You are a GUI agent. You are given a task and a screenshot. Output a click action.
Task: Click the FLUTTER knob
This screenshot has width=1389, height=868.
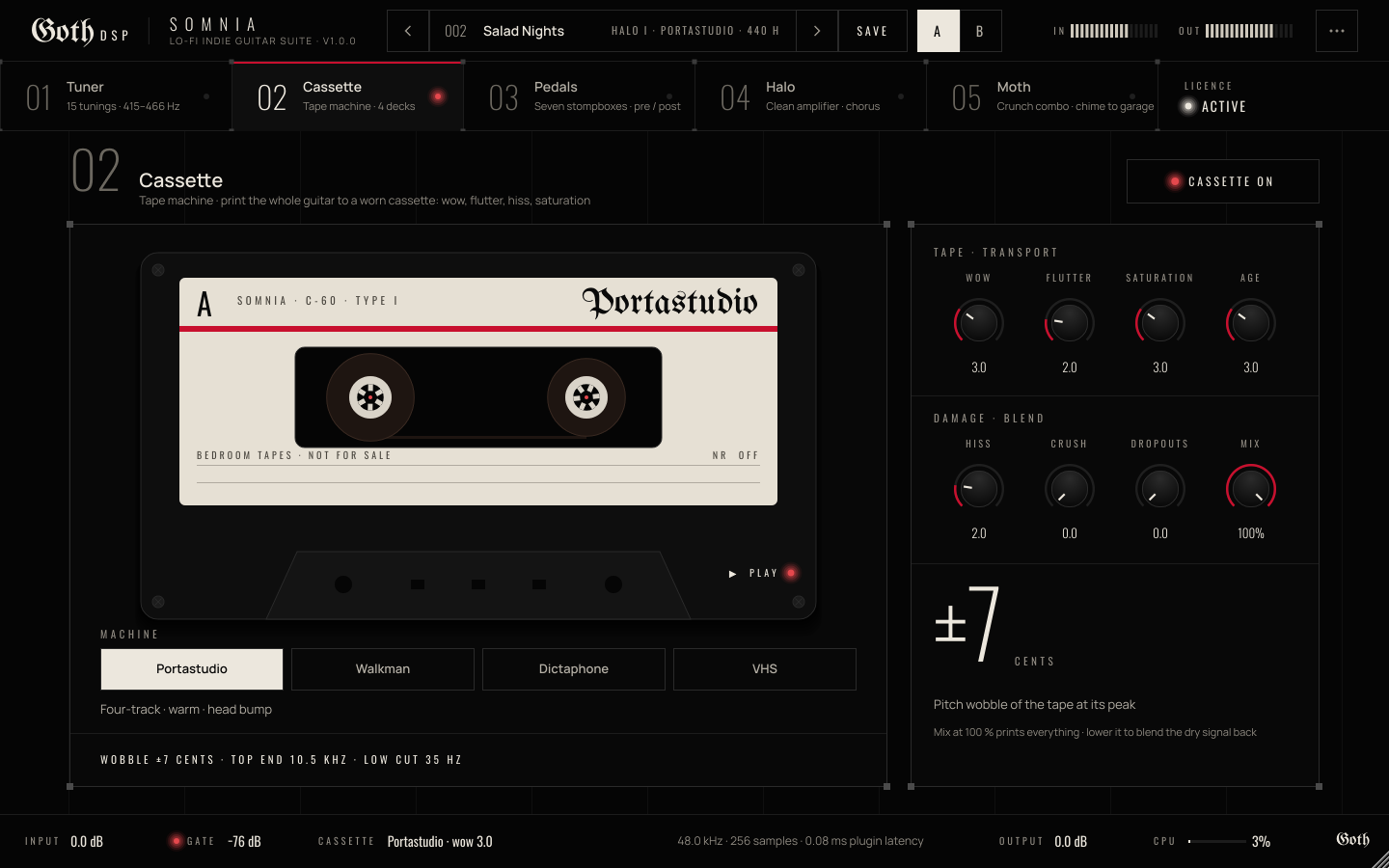pyautogui.click(x=1070, y=323)
